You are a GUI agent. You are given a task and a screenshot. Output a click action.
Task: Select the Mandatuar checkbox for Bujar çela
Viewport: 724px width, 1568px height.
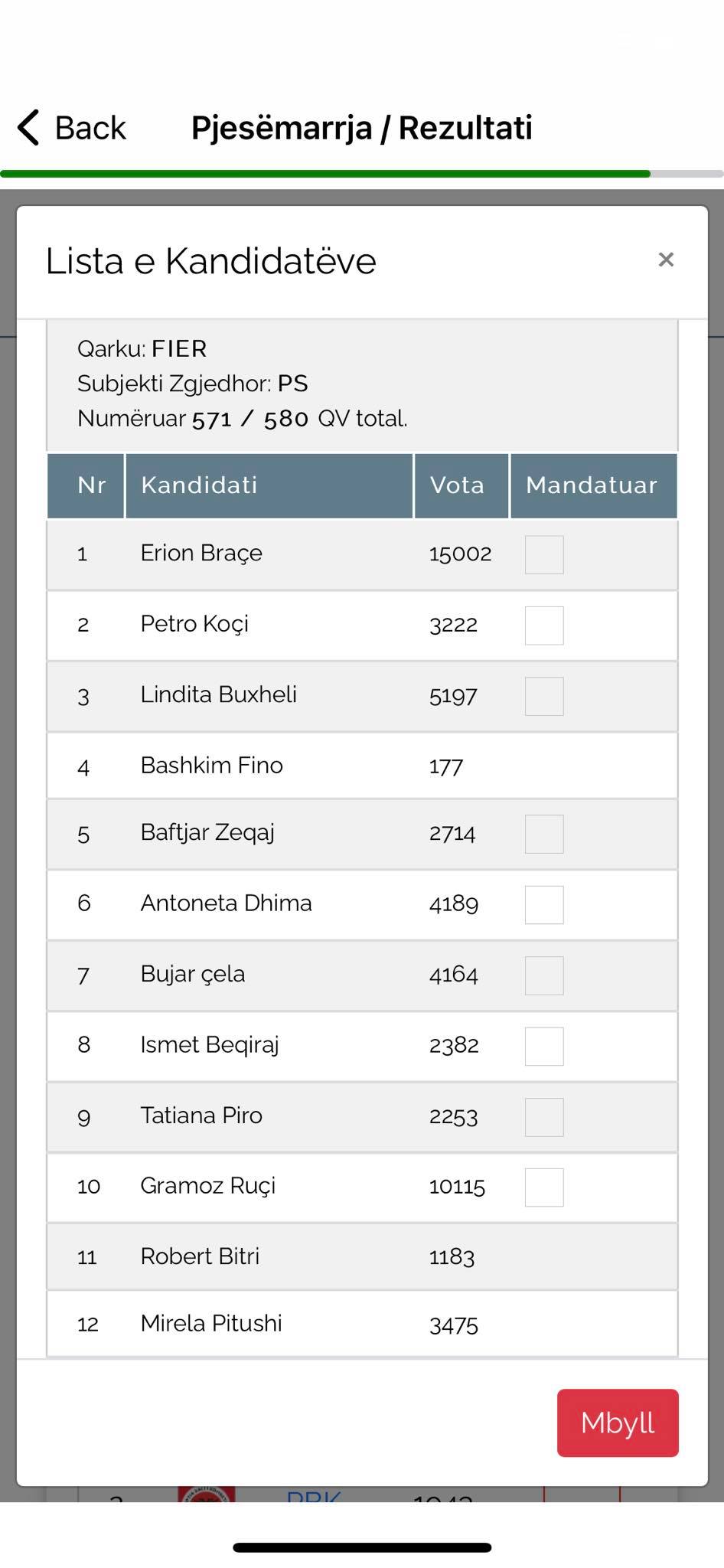[x=544, y=975]
